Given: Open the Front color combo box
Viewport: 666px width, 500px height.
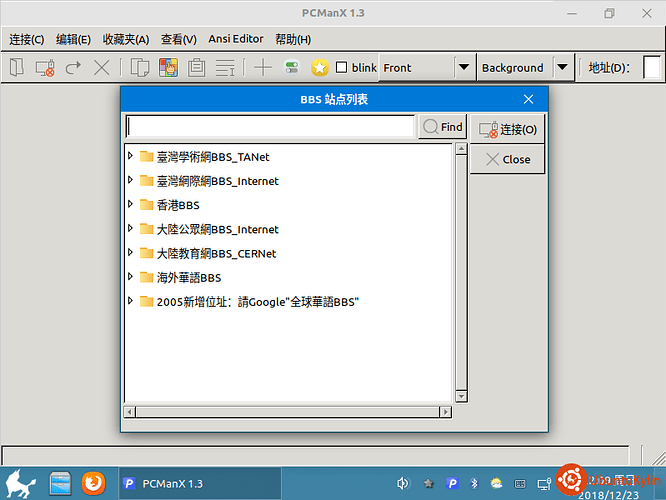Looking at the screenshot, I should tap(428, 68).
